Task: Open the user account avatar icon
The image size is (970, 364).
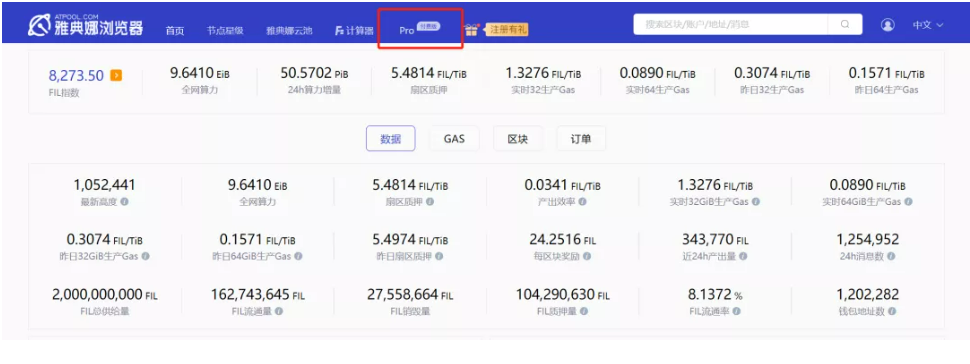Action: click(x=888, y=25)
